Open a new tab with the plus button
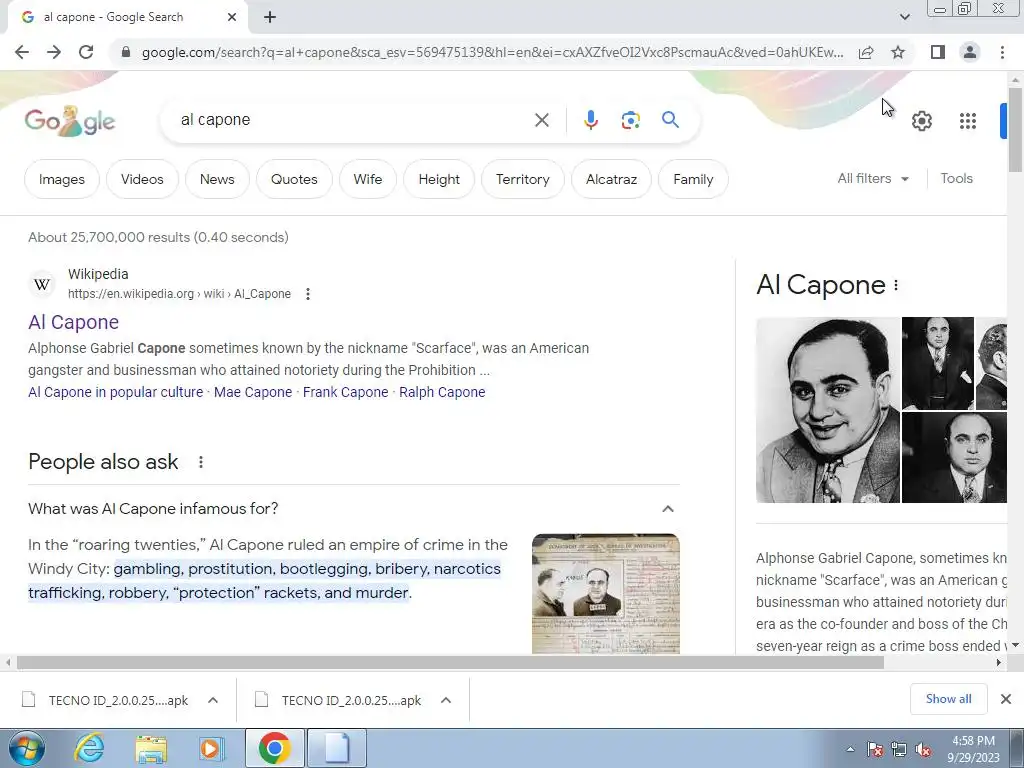 coord(270,17)
